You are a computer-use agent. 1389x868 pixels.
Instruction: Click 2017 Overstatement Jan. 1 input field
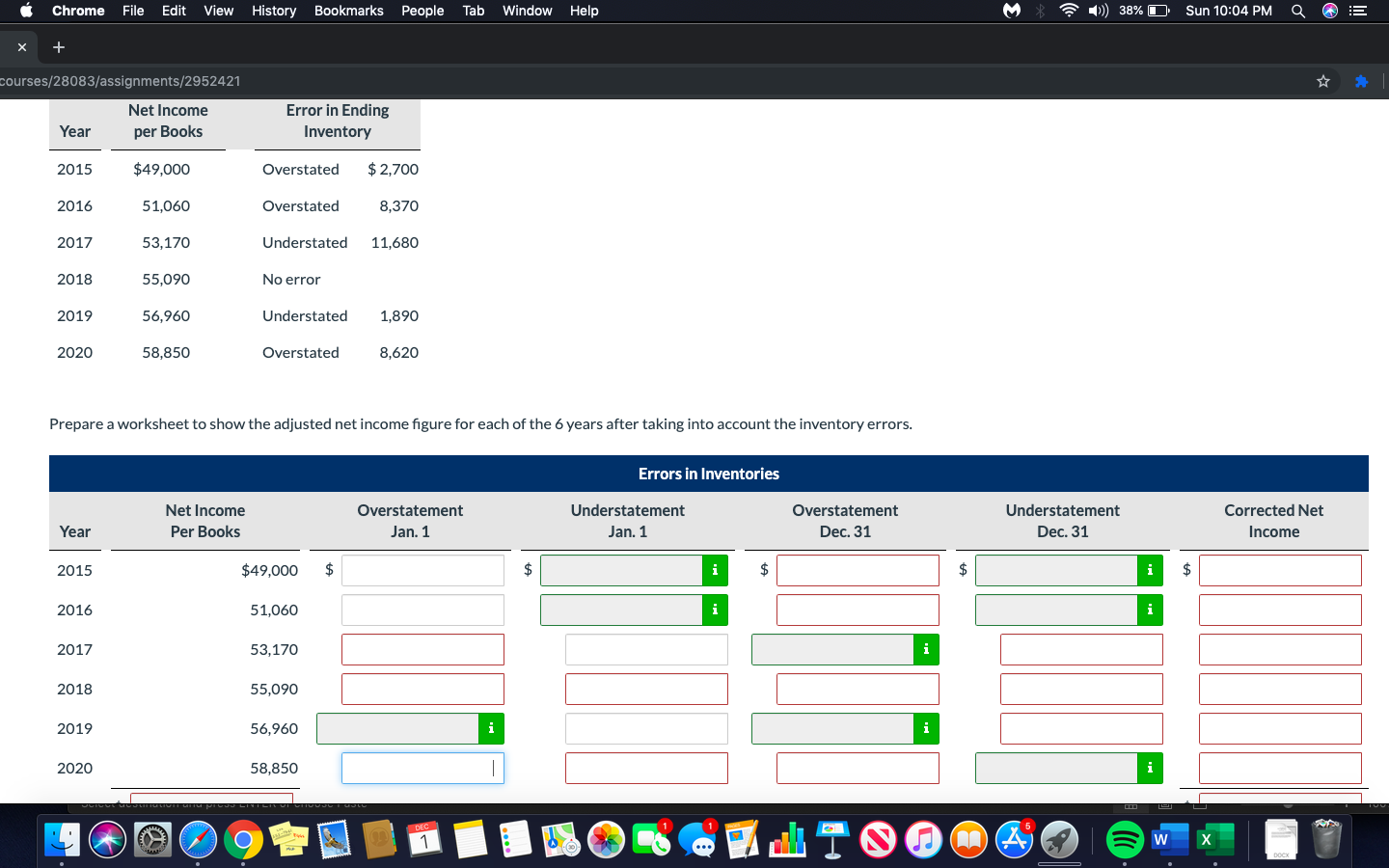(x=422, y=649)
